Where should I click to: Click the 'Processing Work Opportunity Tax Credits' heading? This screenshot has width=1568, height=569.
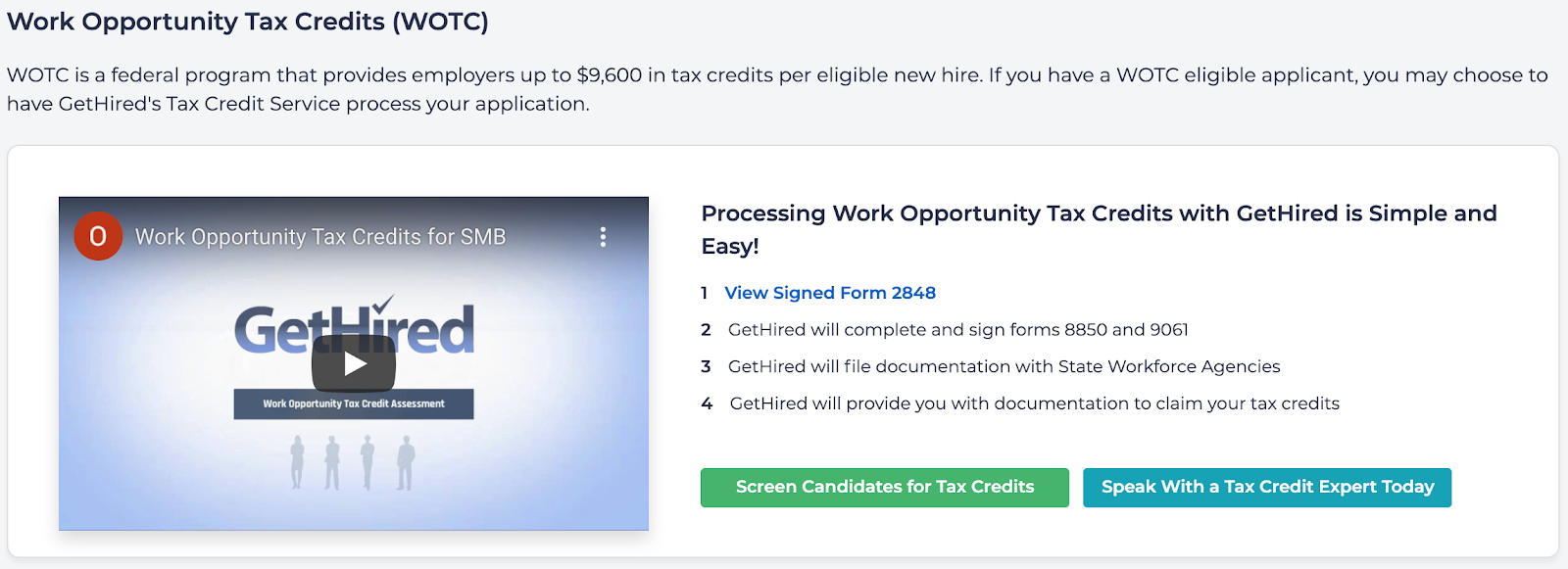tap(1099, 229)
